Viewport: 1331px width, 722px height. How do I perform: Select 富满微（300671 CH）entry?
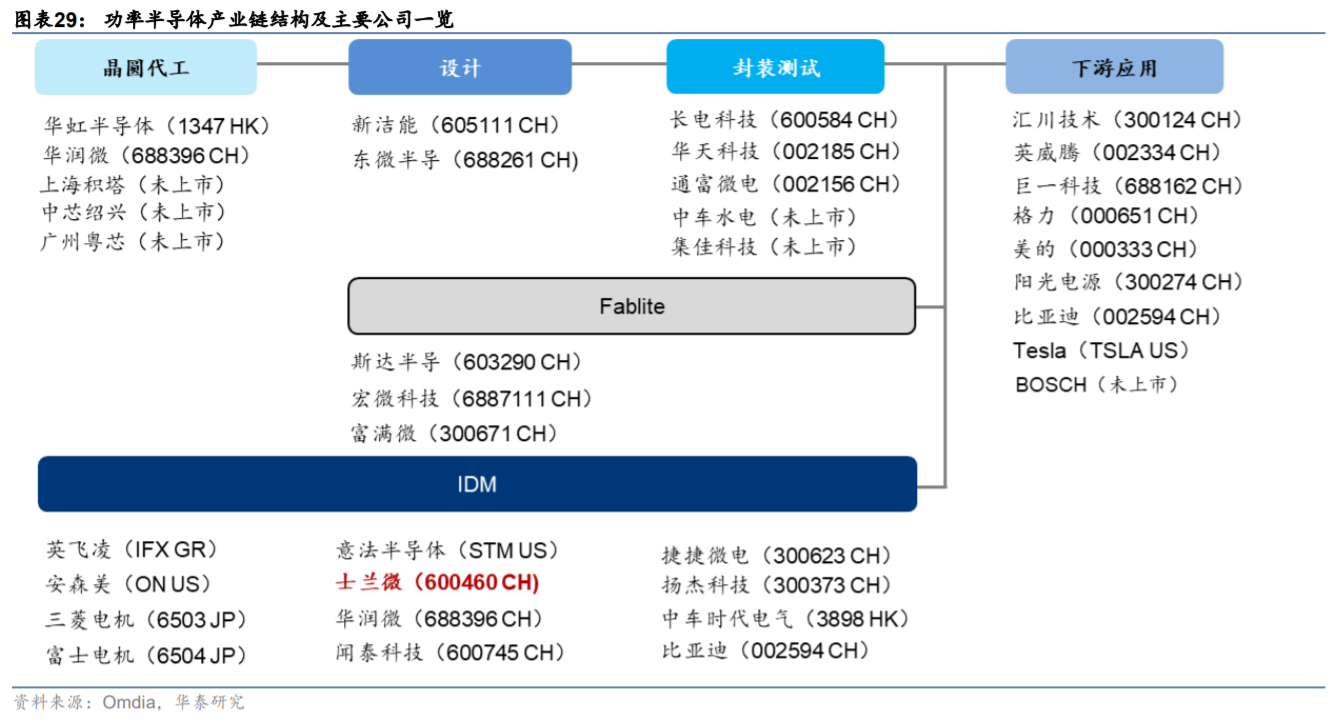pyautogui.click(x=455, y=434)
